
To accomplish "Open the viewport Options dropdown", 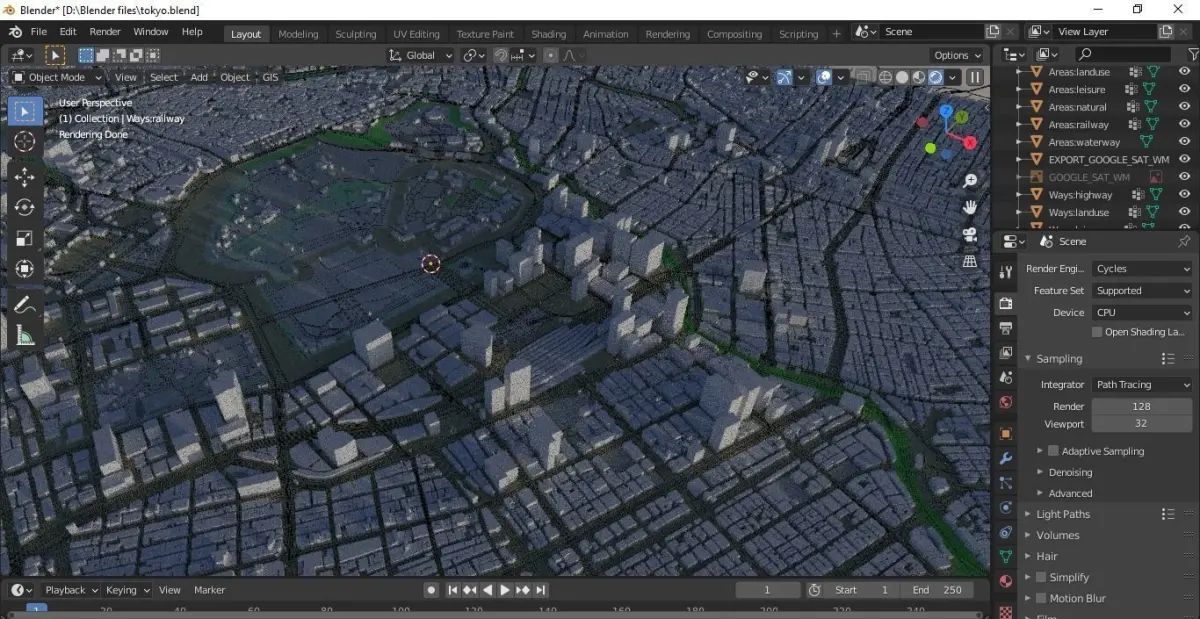I will coord(957,55).
